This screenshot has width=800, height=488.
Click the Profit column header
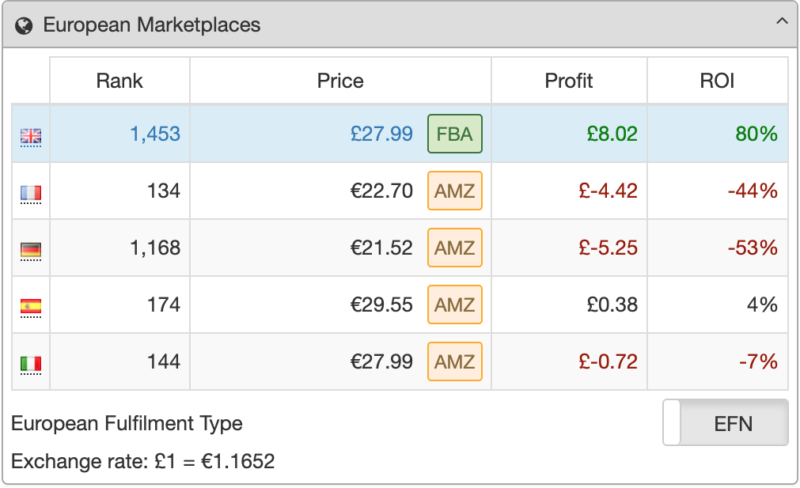pos(568,81)
